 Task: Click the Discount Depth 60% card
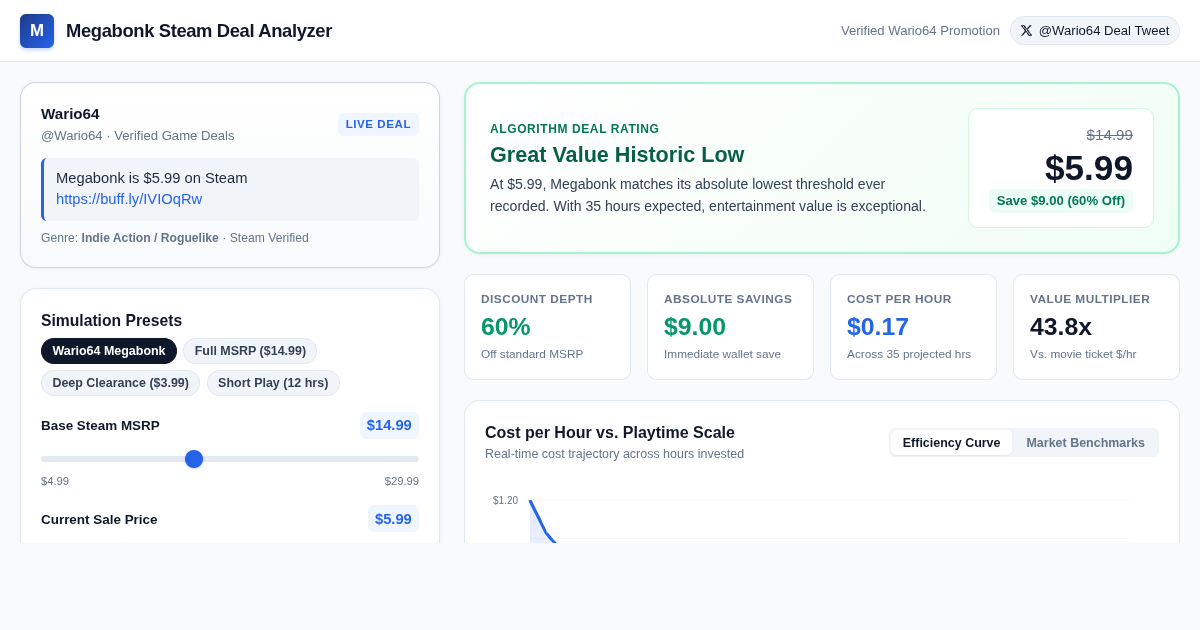coord(547,327)
